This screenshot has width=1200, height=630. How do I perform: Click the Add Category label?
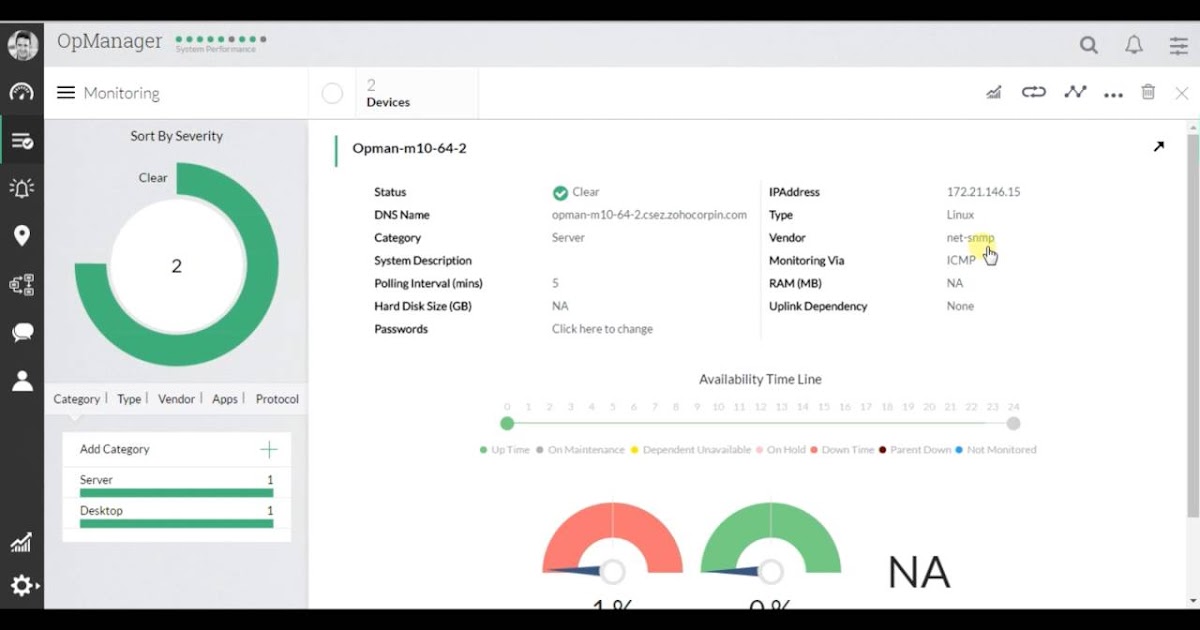pyautogui.click(x=114, y=450)
